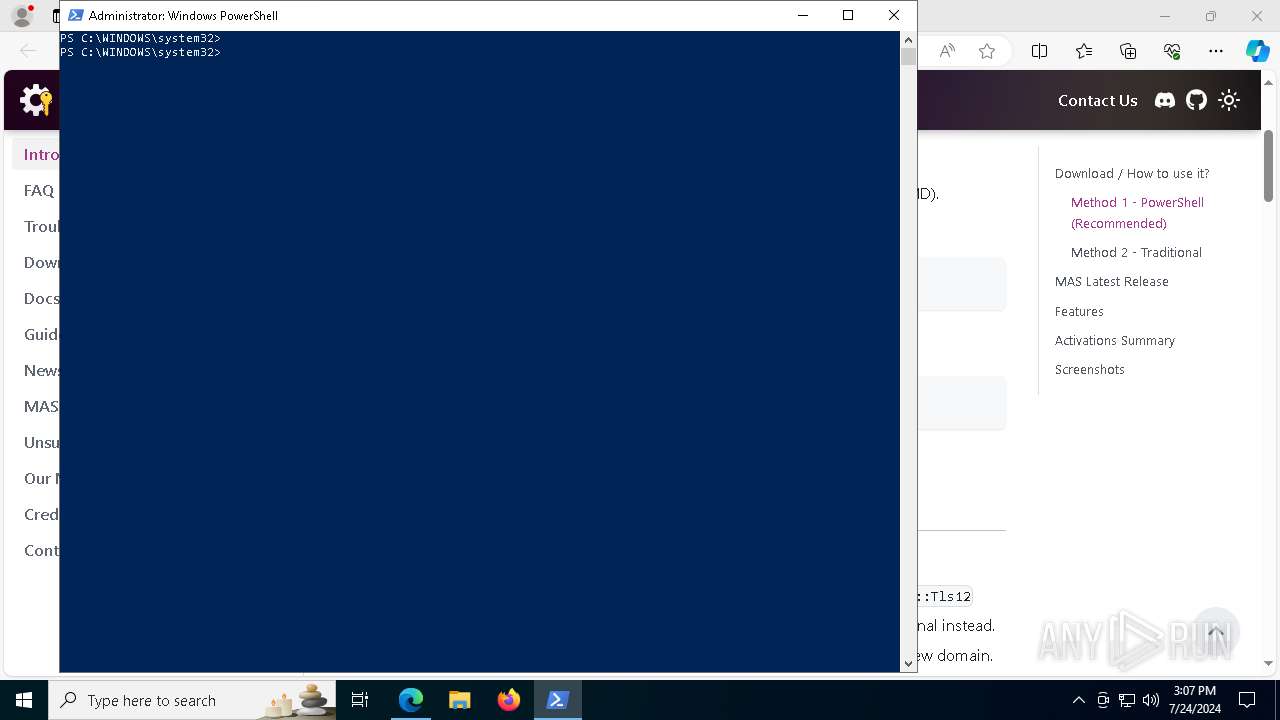
Task: Open File Explorer from taskbar
Action: 460,700
